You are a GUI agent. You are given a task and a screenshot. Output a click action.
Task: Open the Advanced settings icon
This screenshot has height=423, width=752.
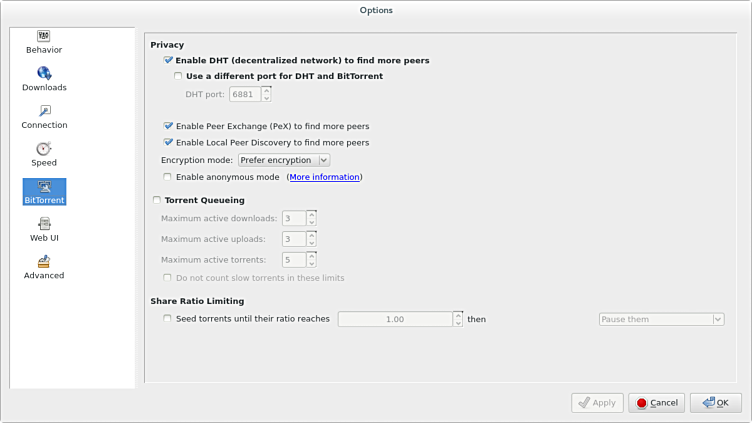click(x=44, y=263)
